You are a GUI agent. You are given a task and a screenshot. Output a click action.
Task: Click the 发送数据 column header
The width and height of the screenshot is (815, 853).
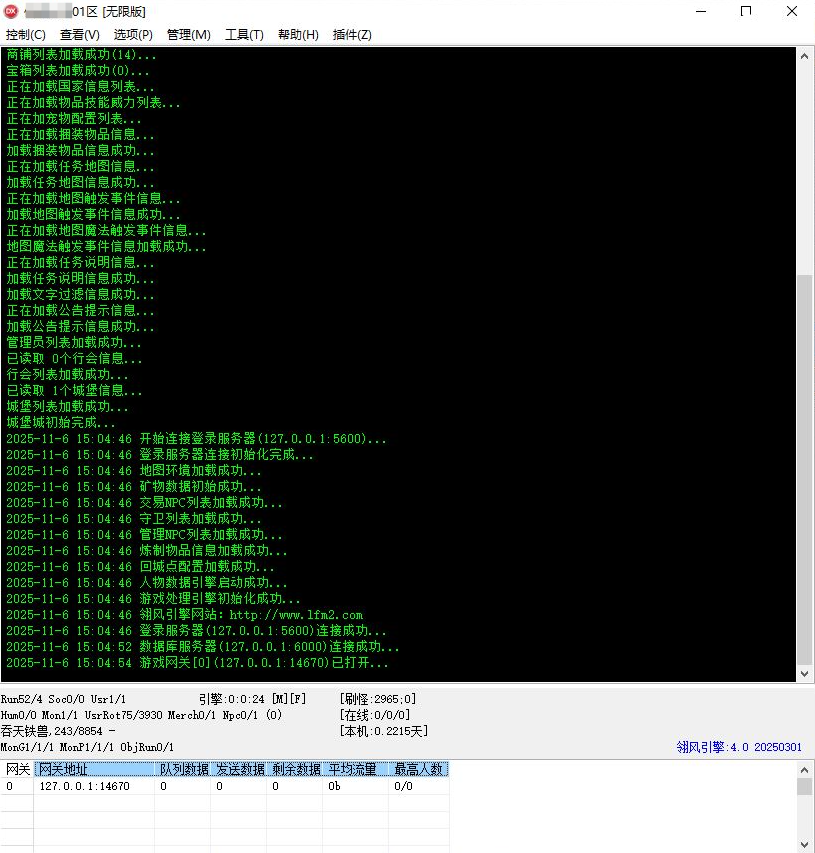coord(240,769)
